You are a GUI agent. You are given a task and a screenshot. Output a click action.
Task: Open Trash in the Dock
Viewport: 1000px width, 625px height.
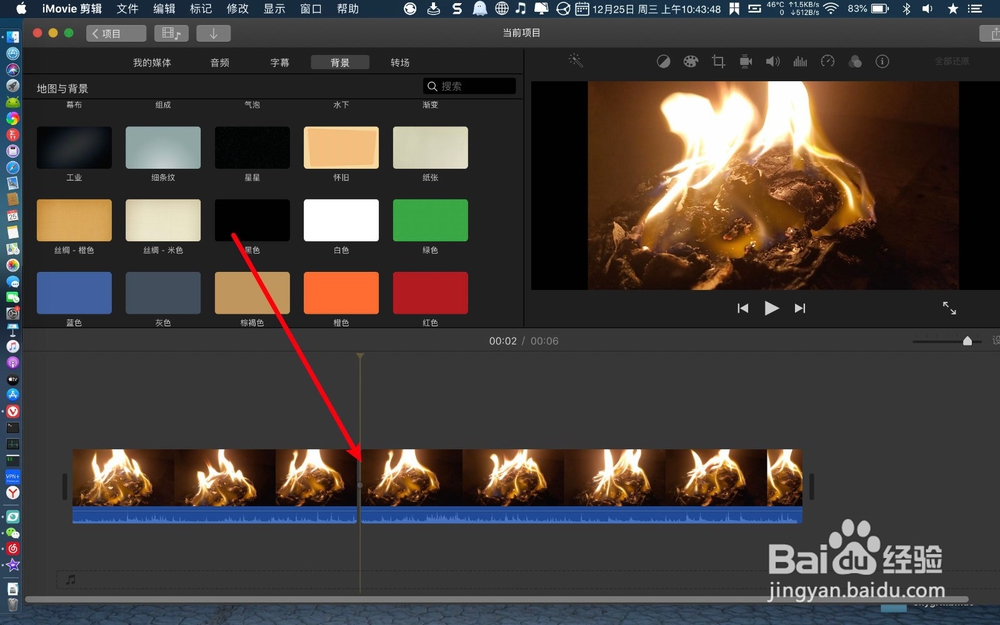tap(13, 605)
